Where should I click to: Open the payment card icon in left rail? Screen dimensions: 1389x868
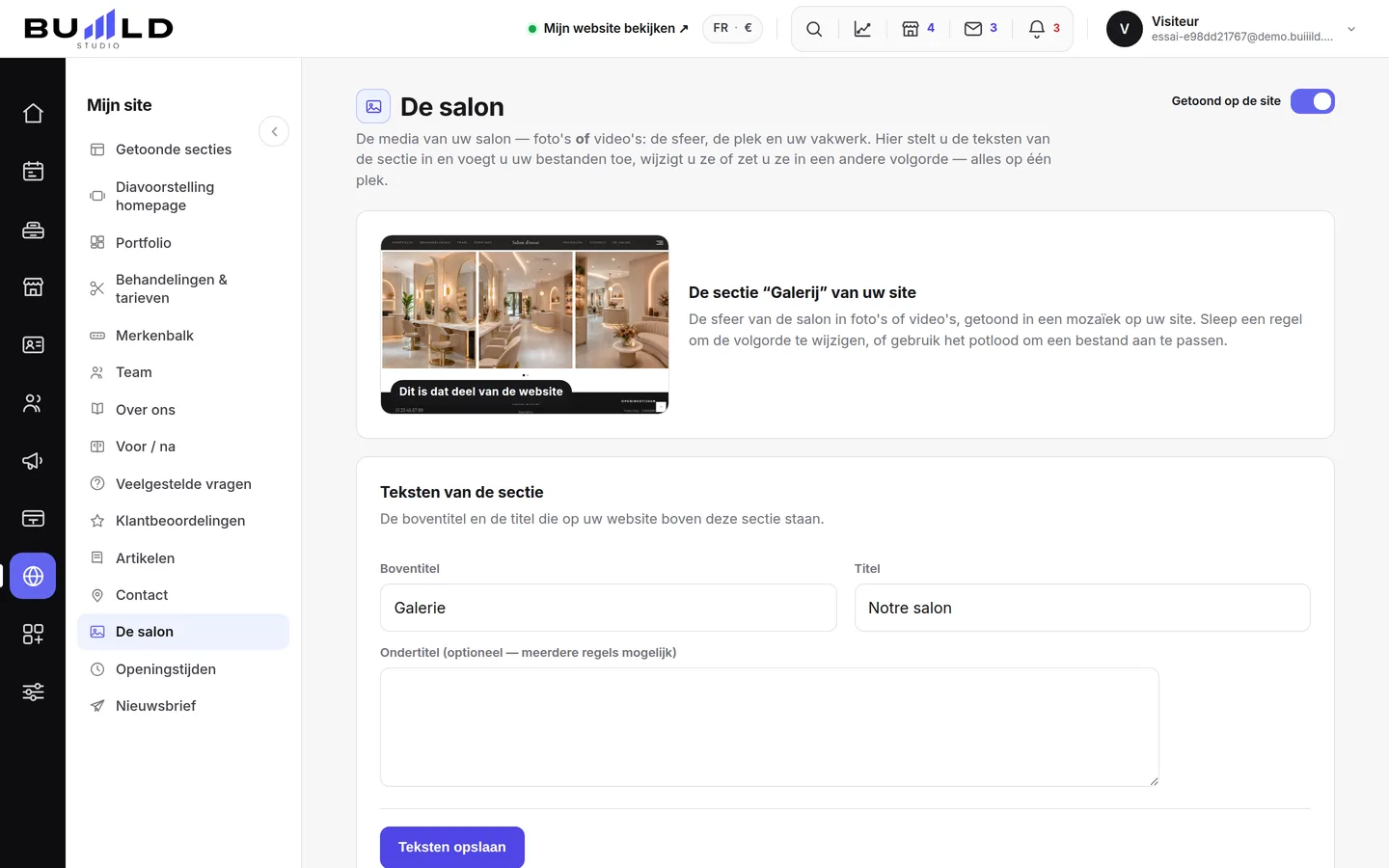(33, 519)
